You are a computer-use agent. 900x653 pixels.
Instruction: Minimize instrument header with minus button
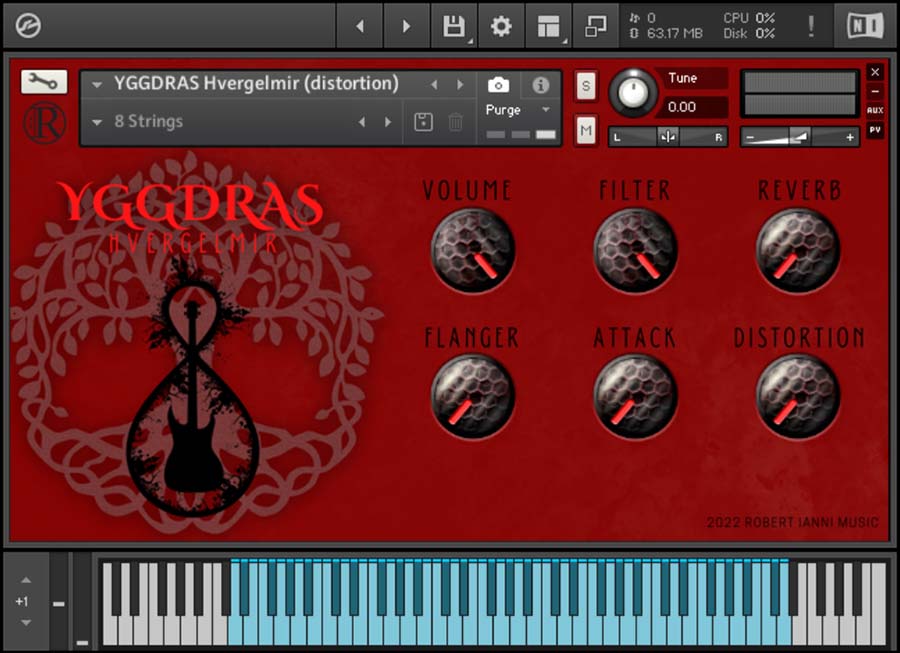pyautogui.click(x=875, y=91)
